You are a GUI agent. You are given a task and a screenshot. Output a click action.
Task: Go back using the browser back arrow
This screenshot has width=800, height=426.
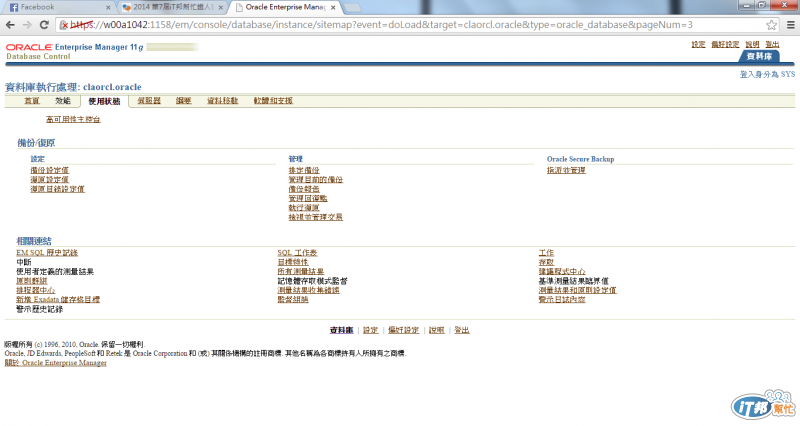click(x=10, y=25)
